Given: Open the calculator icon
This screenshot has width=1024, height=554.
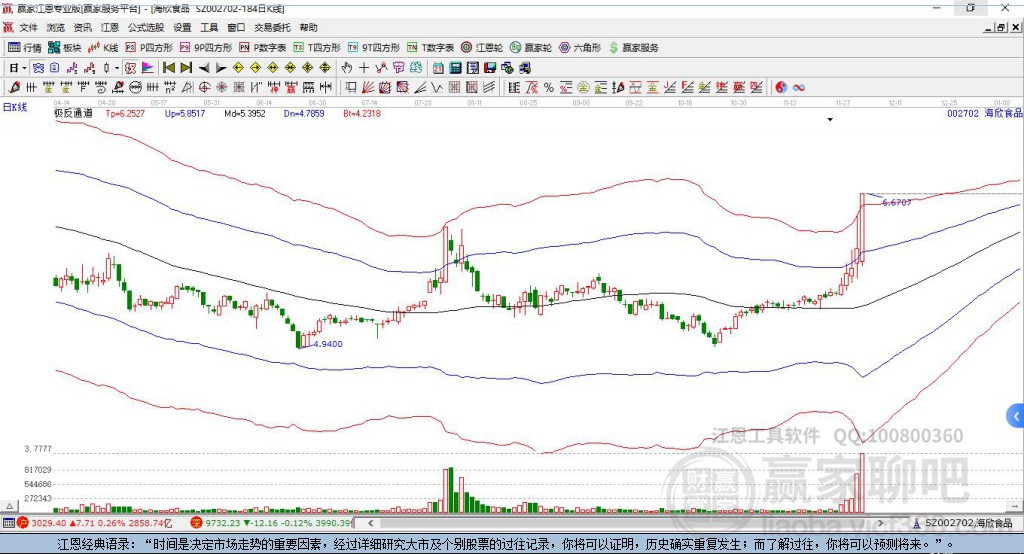Looking at the screenshot, I should click(x=456, y=68).
